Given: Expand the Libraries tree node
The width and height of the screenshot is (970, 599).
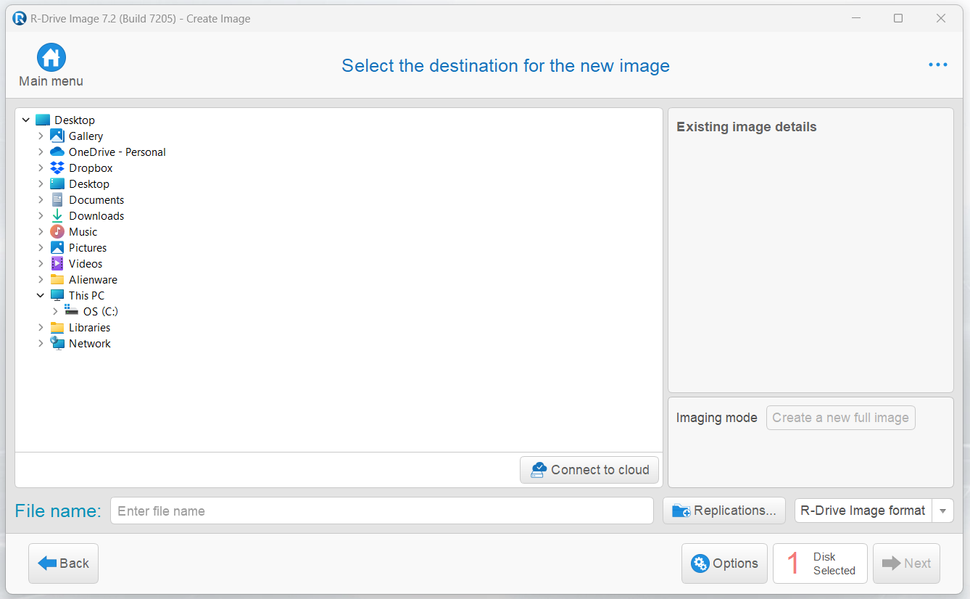Looking at the screenshot, I should coord(41,328).
